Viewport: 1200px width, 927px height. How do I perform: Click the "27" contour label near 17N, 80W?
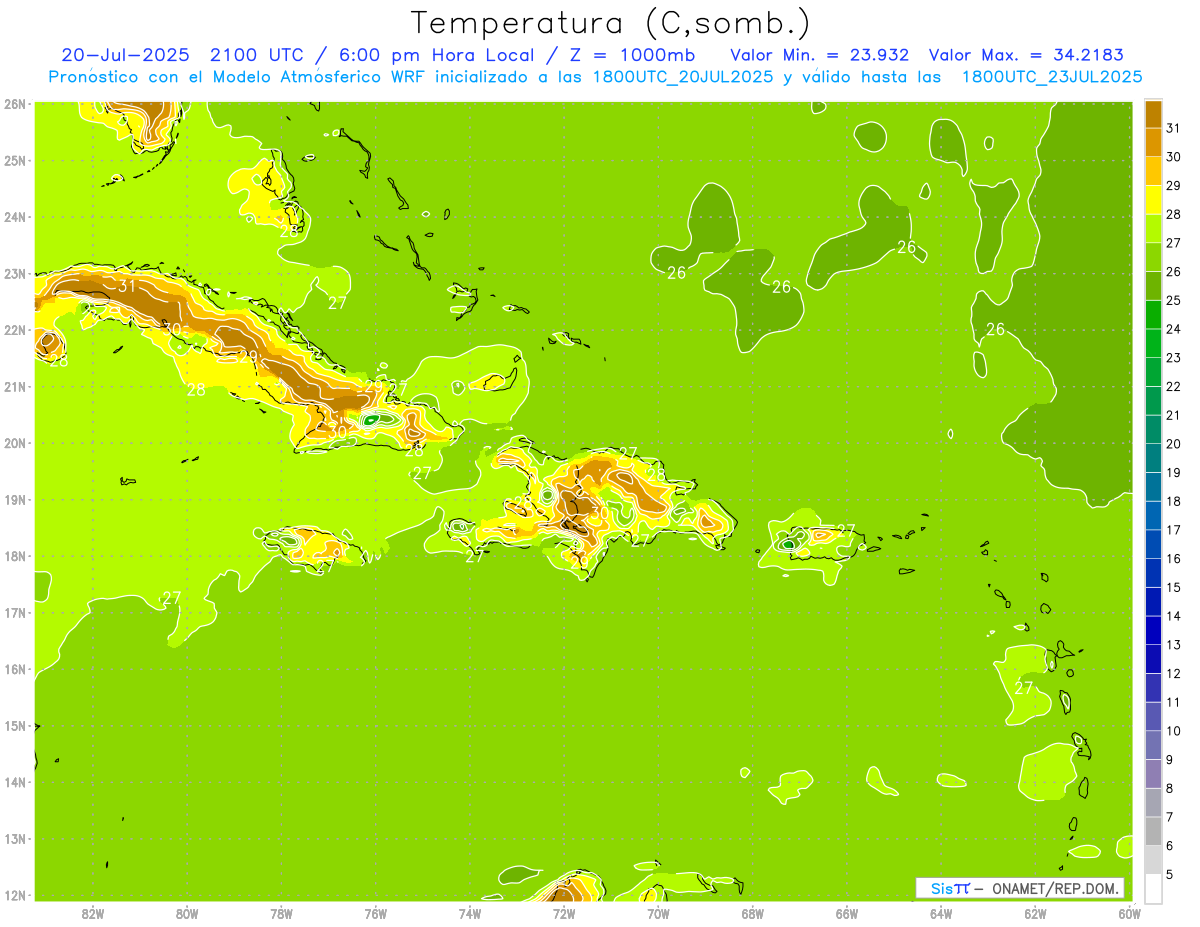(172, 598)
